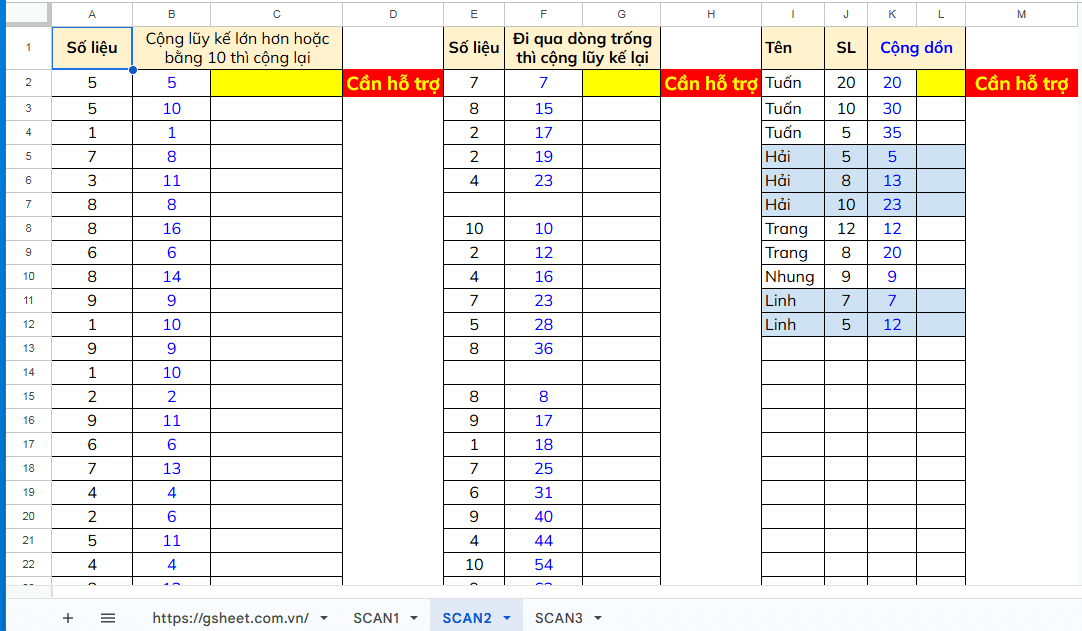Switch to the SCAN3 sheet tab
The height and width of the screenshot is (631, 1082).
click(x=558, y=618)
